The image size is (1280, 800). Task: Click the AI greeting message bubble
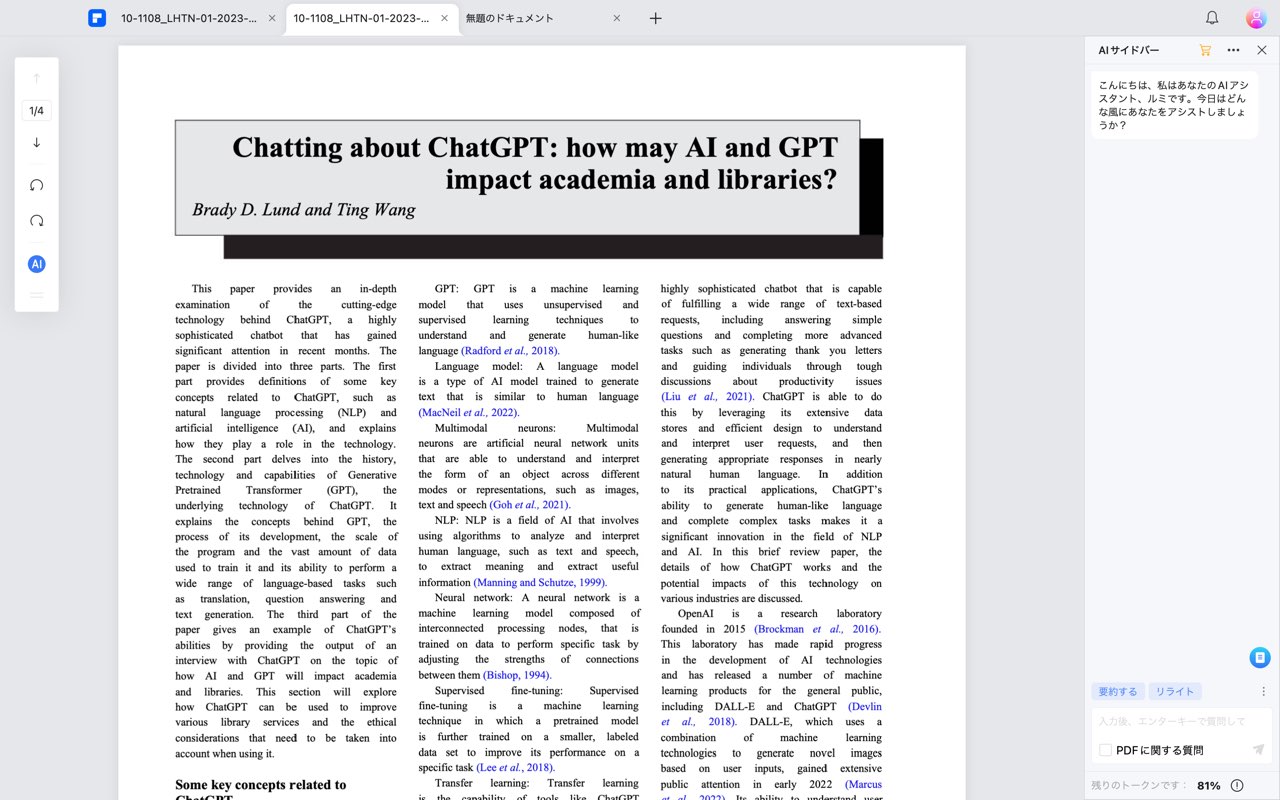[1174, 105]
